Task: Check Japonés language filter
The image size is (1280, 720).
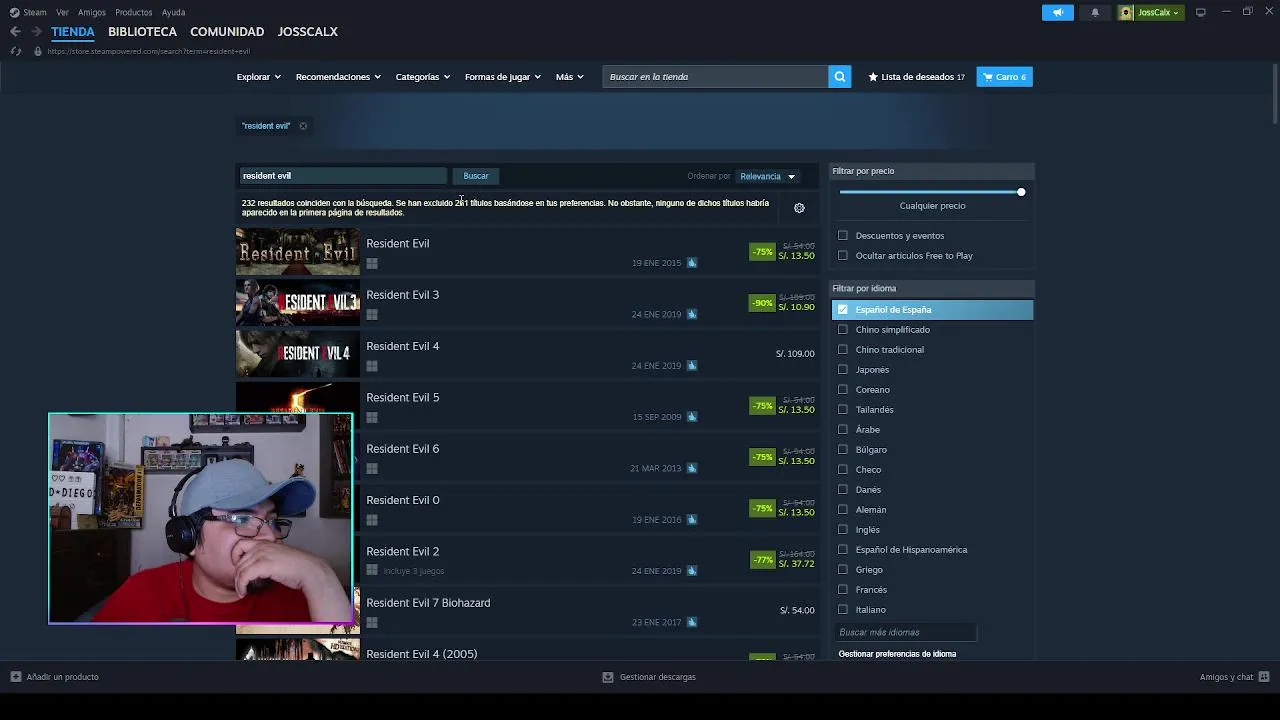Action: coord(843,370)
